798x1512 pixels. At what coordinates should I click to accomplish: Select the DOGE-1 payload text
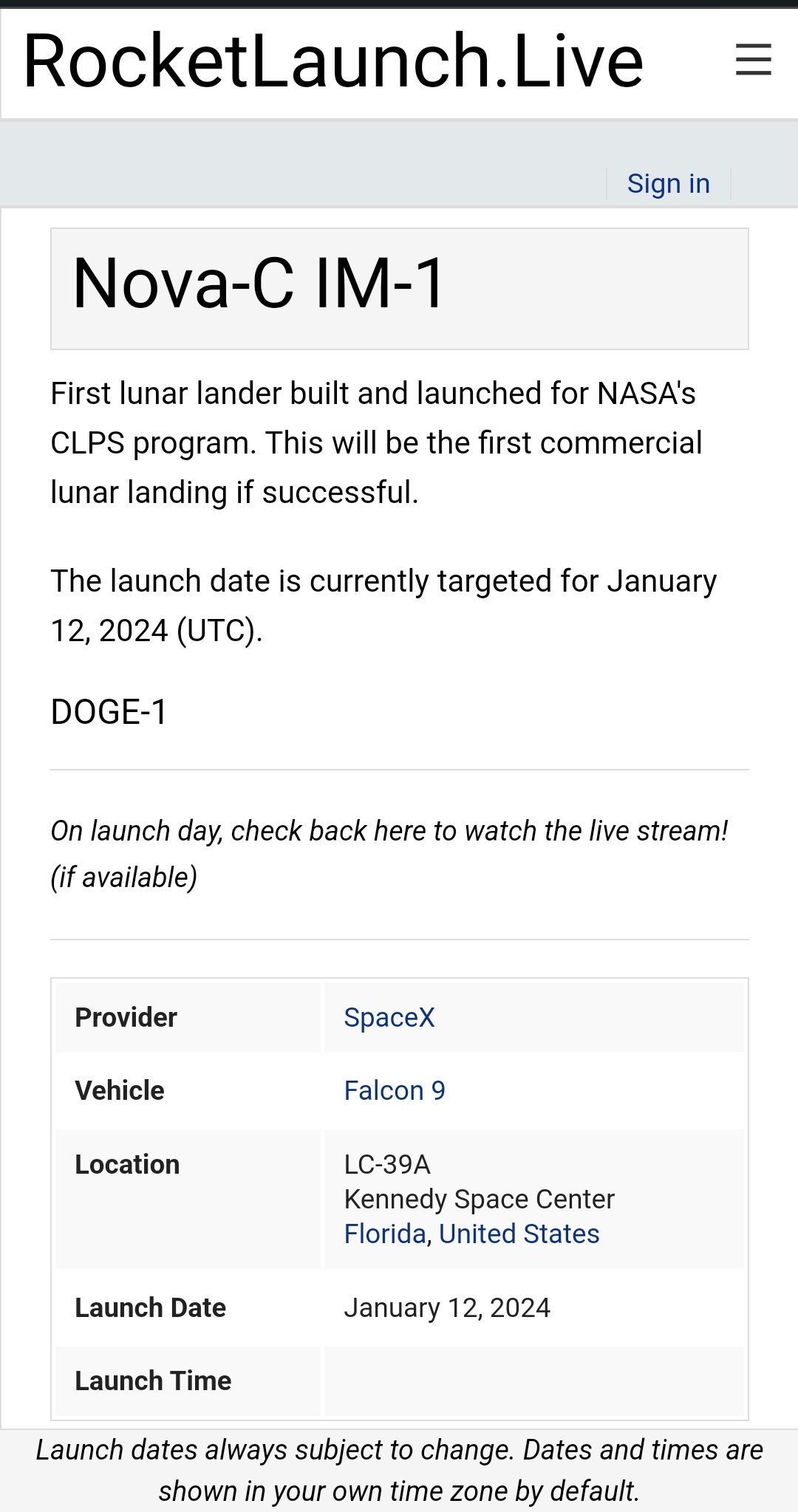[109, 712]
